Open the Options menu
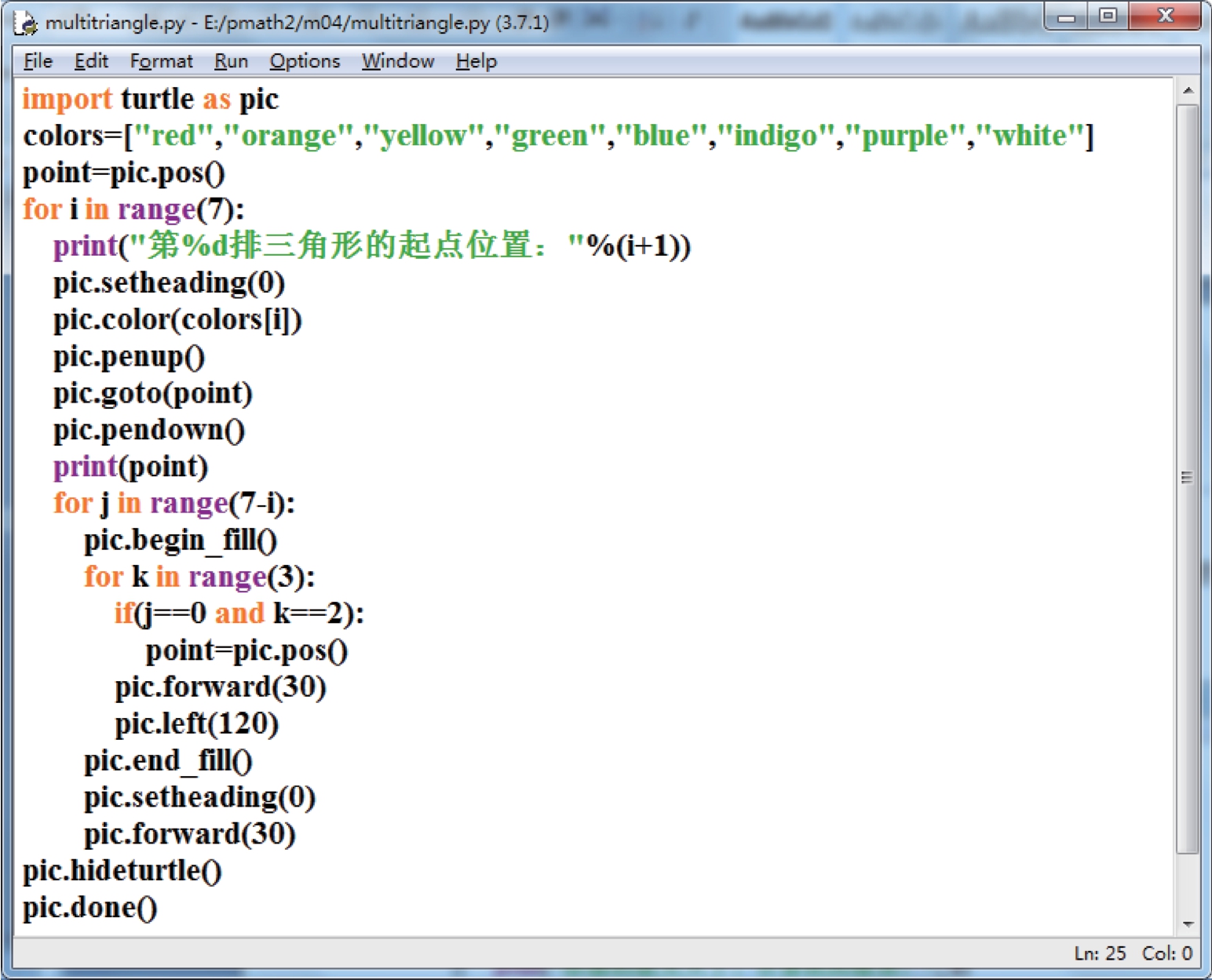The image size is (1212, 980). (x=305, y=61)
